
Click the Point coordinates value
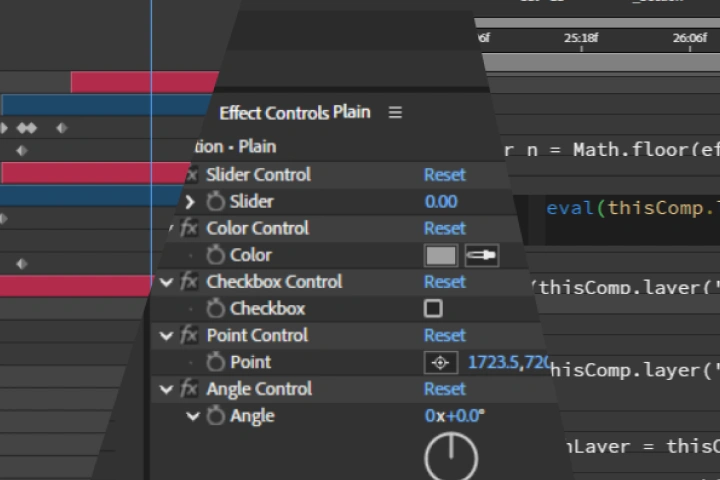coord(509,362)
